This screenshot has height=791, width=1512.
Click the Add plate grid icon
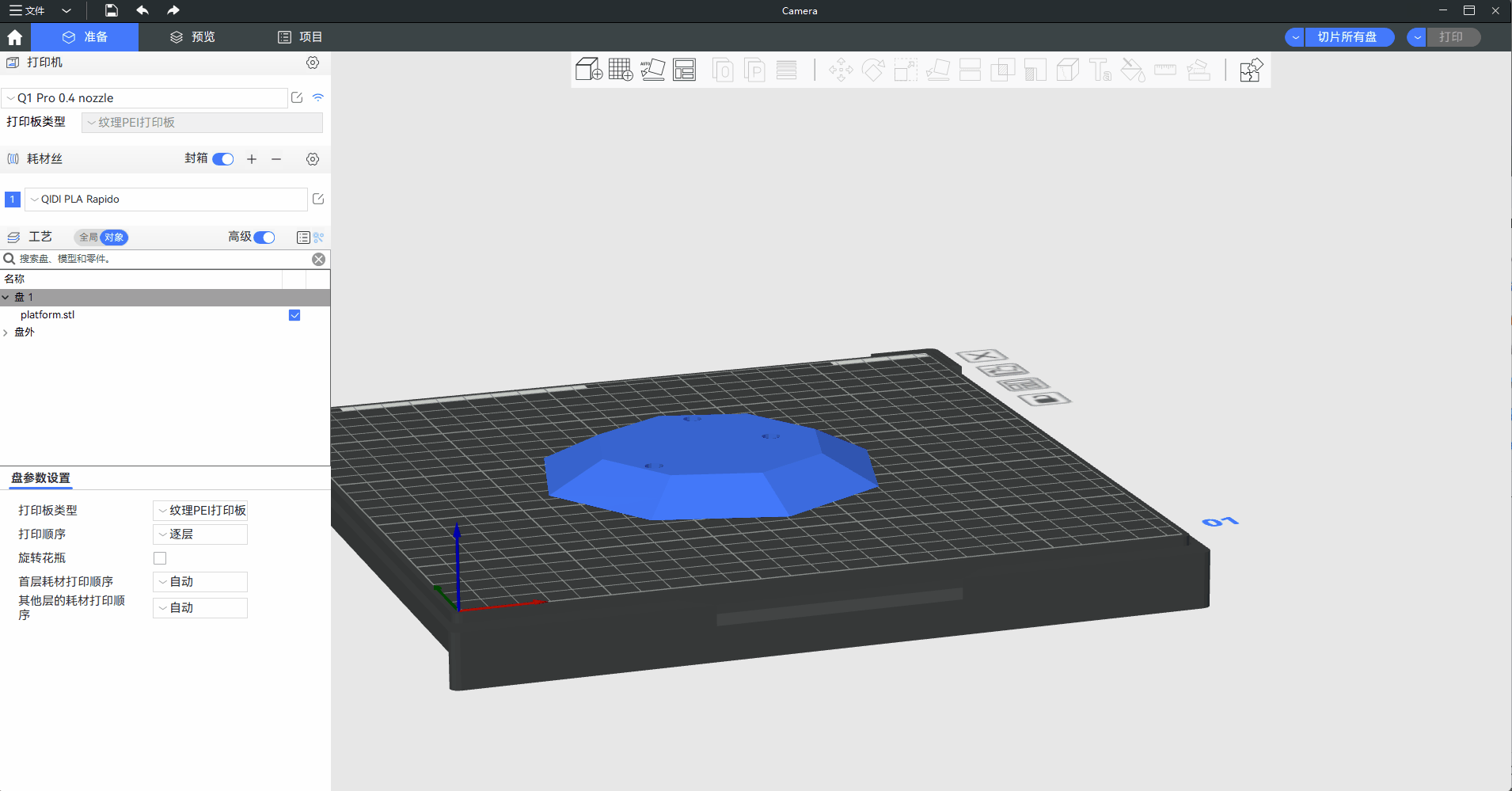[x=621, y=70]
